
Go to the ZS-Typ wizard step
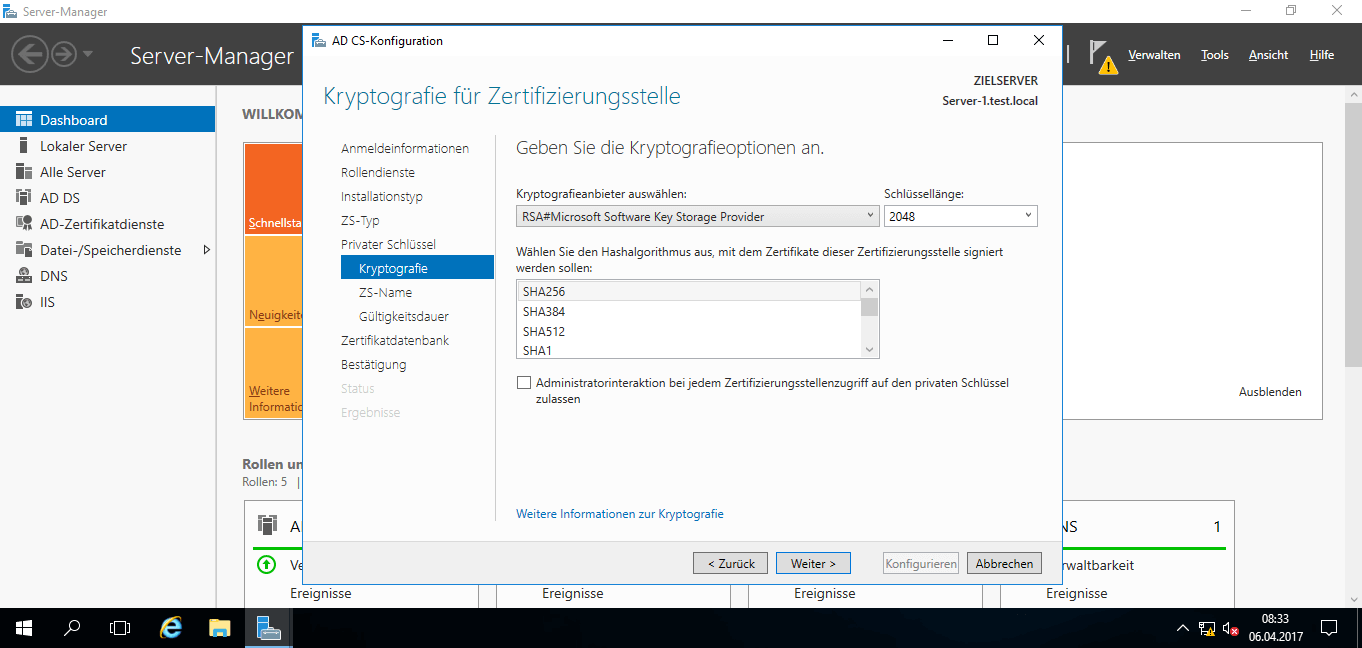click(360, 220)
